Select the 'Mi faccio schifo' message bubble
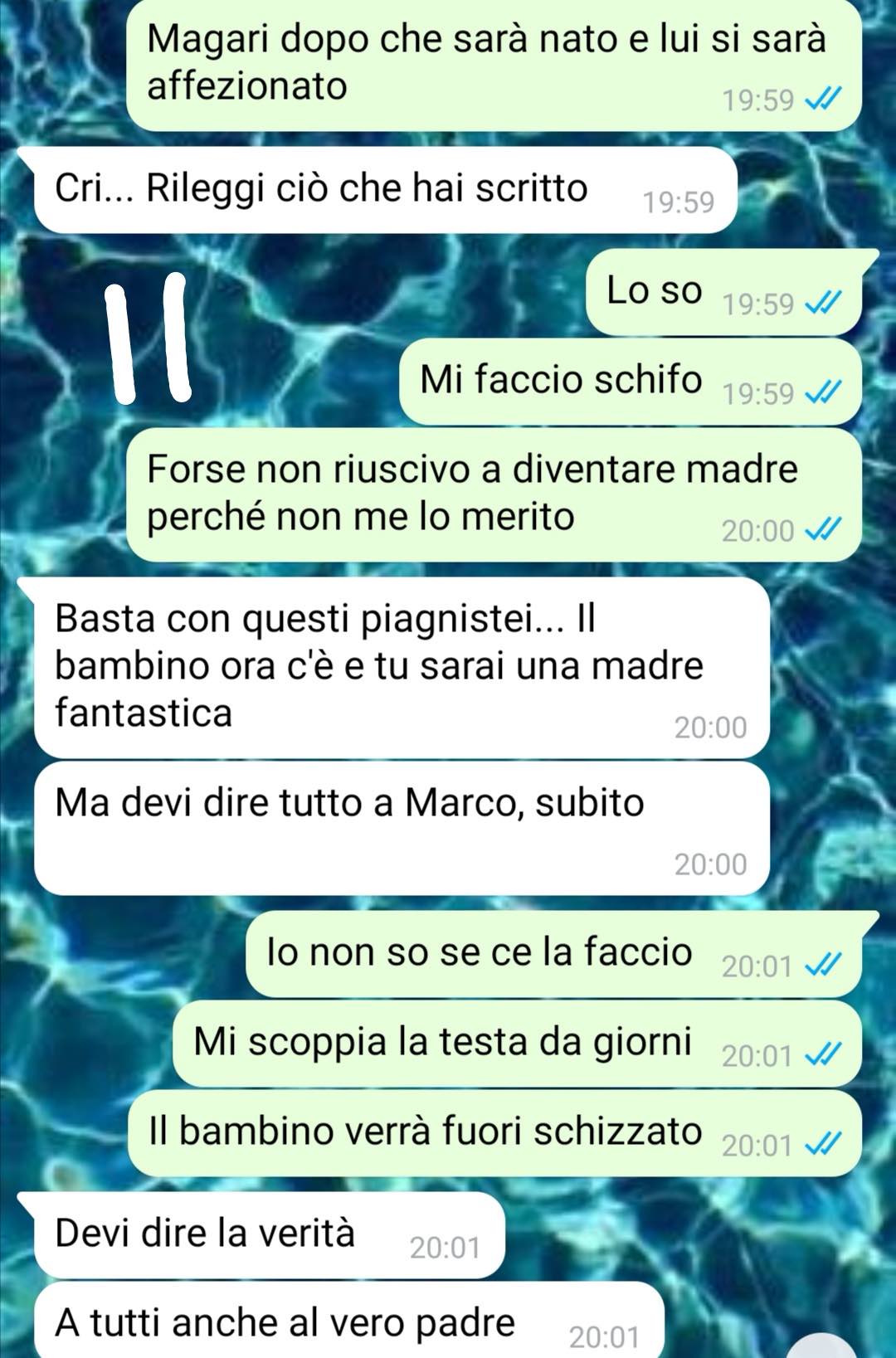 point(631,382)
